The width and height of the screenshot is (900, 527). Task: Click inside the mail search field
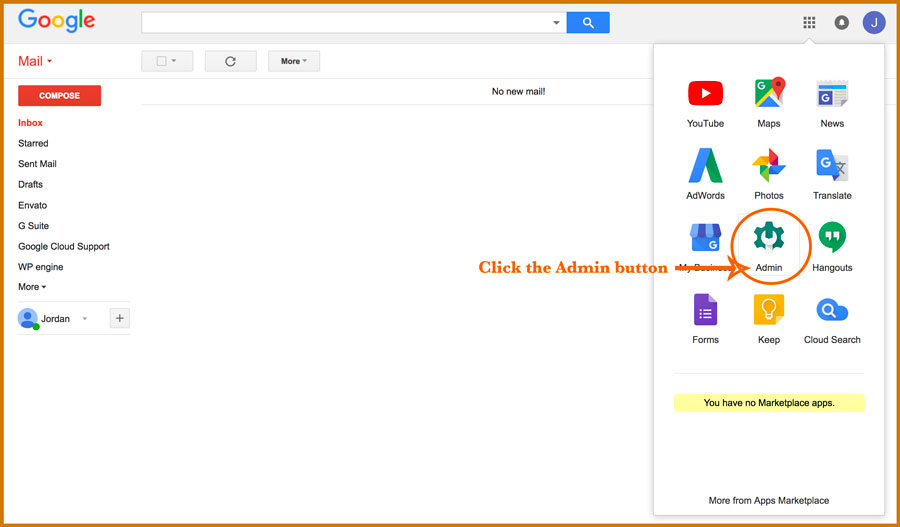(346, 23)
